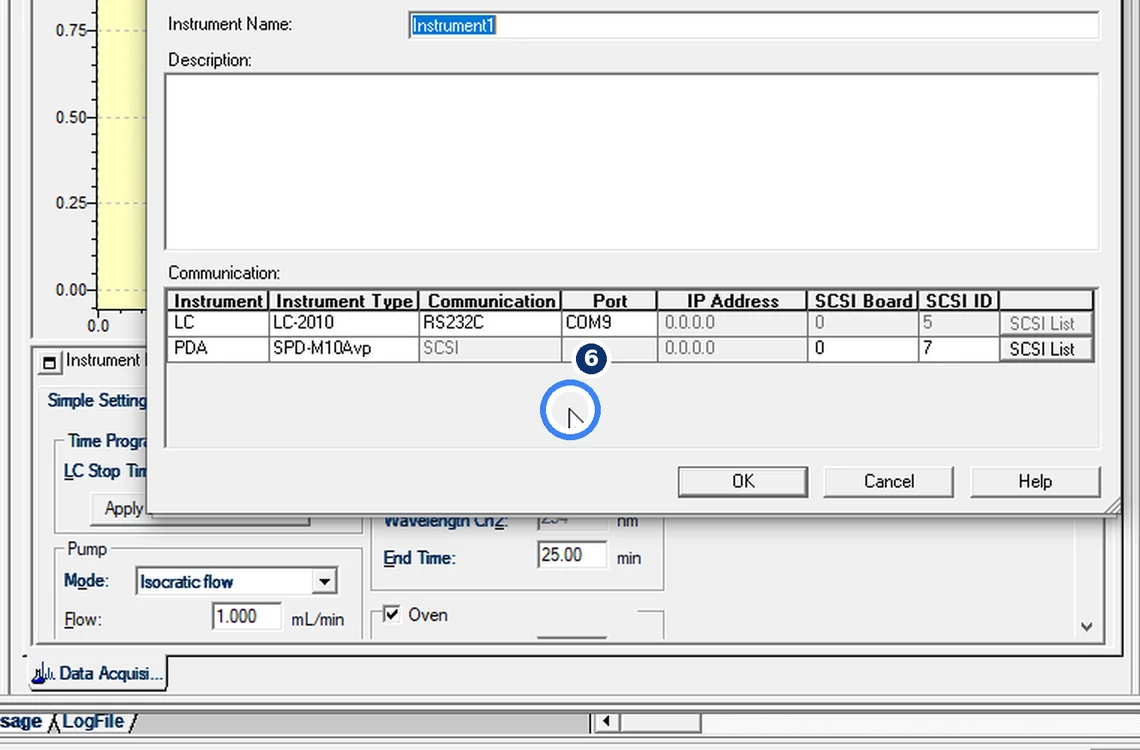The width and height of the screenshot is (1140, 750).
Task: Click the horizontal scrollbar thumb
Action: click(x=660, y=722)
